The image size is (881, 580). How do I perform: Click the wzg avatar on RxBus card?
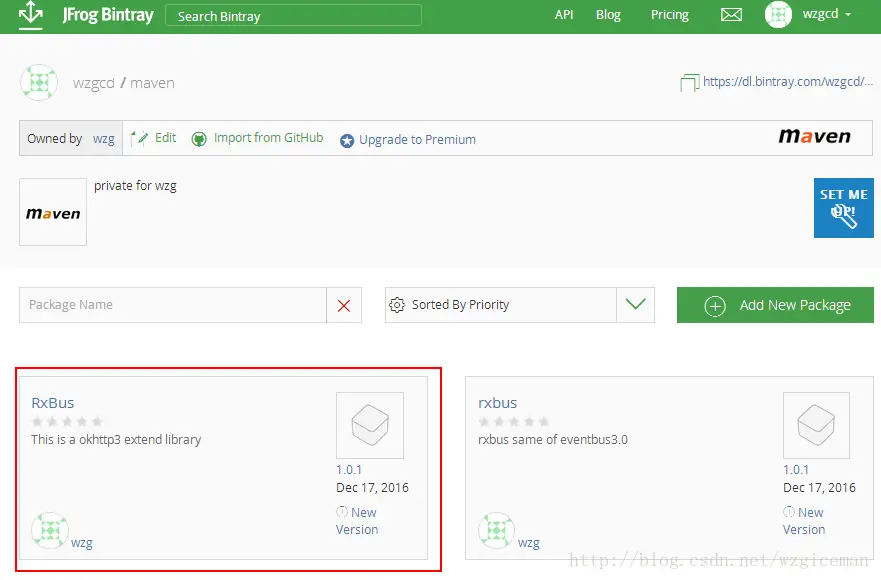(50, 531)
